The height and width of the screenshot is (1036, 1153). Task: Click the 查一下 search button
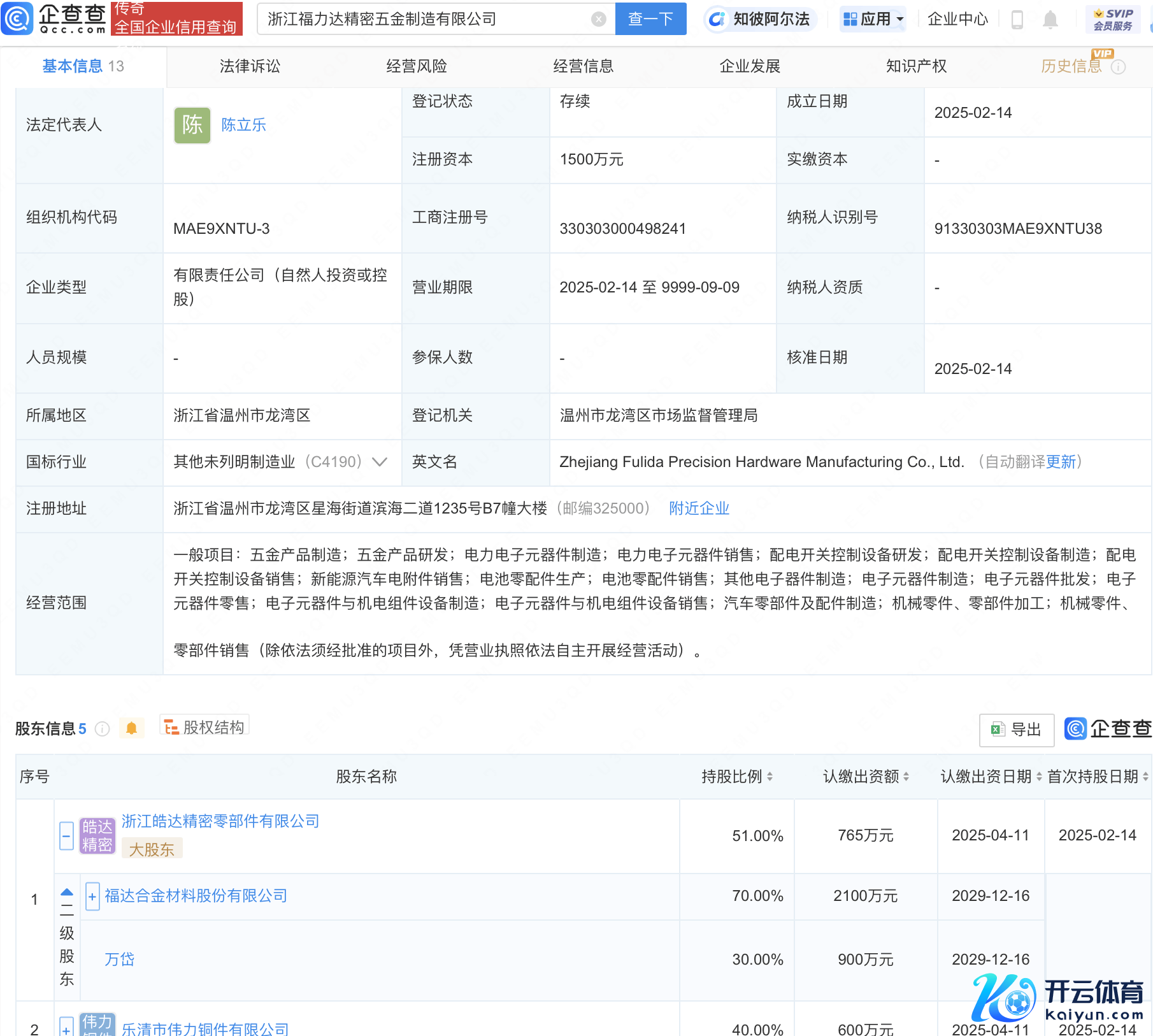click(x=650, y=19)
